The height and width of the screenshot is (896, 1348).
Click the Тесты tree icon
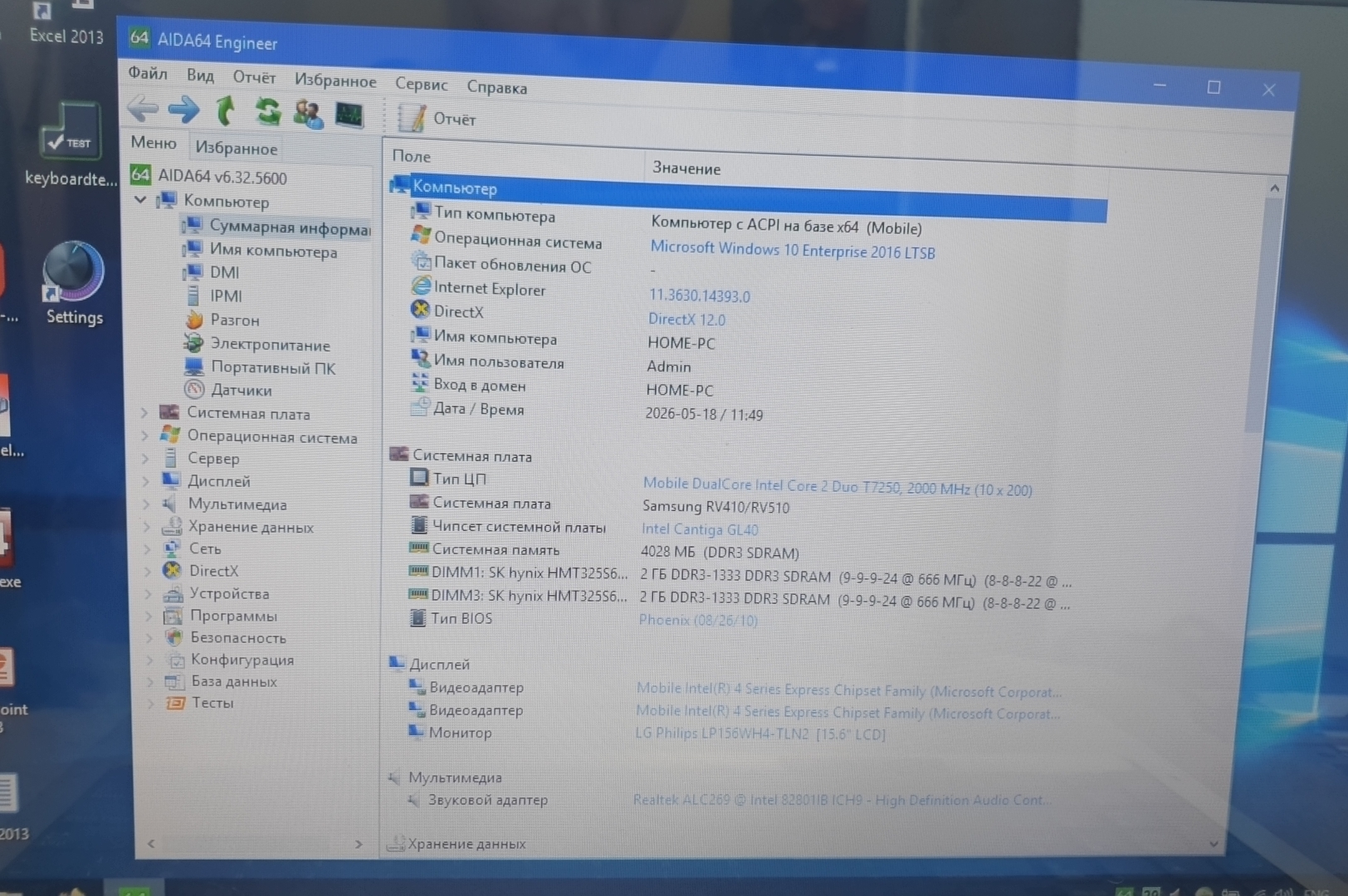(175, 704)
